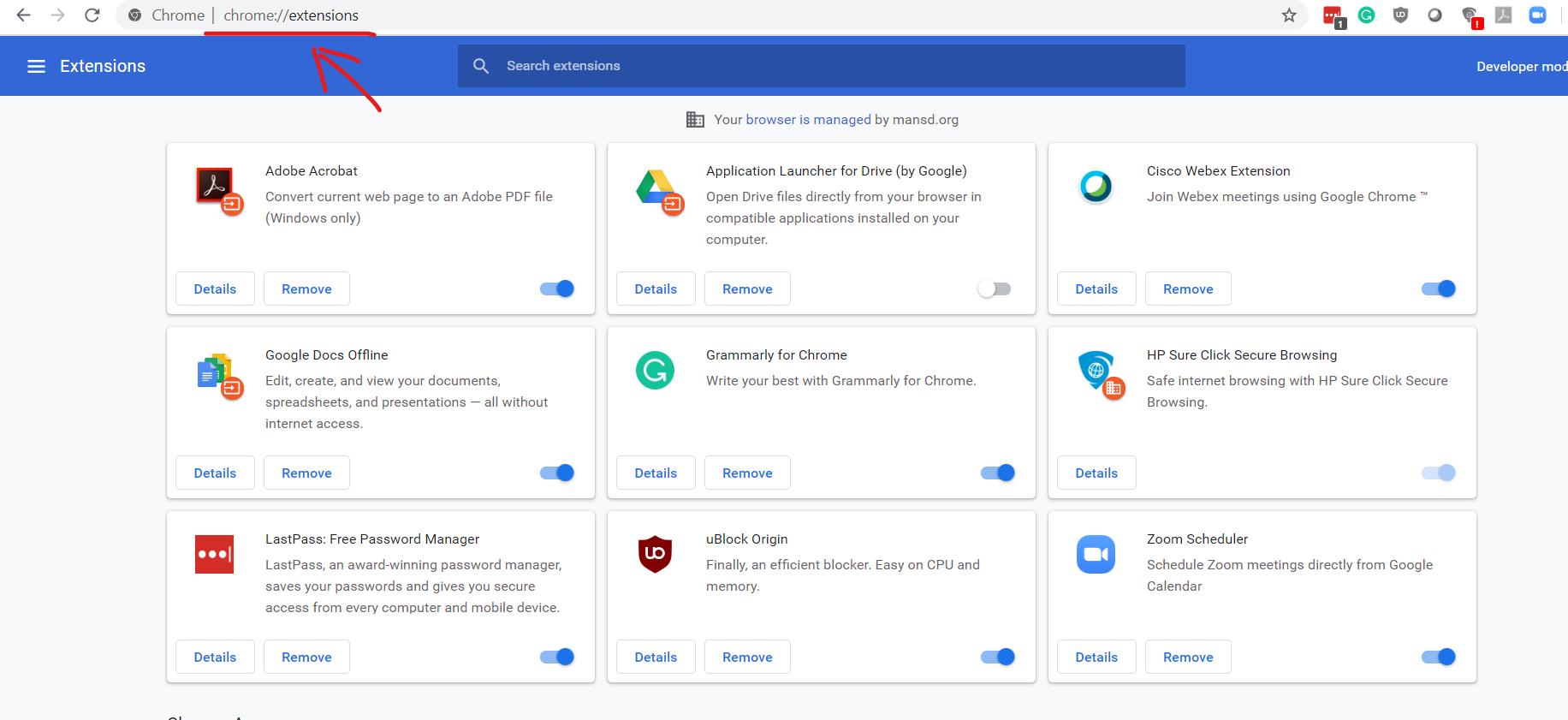Click the 'Grammarly for Chrome' name text
Image resolution: width=1568 pixels, height=720 pixels.
(x=776, y=355)
